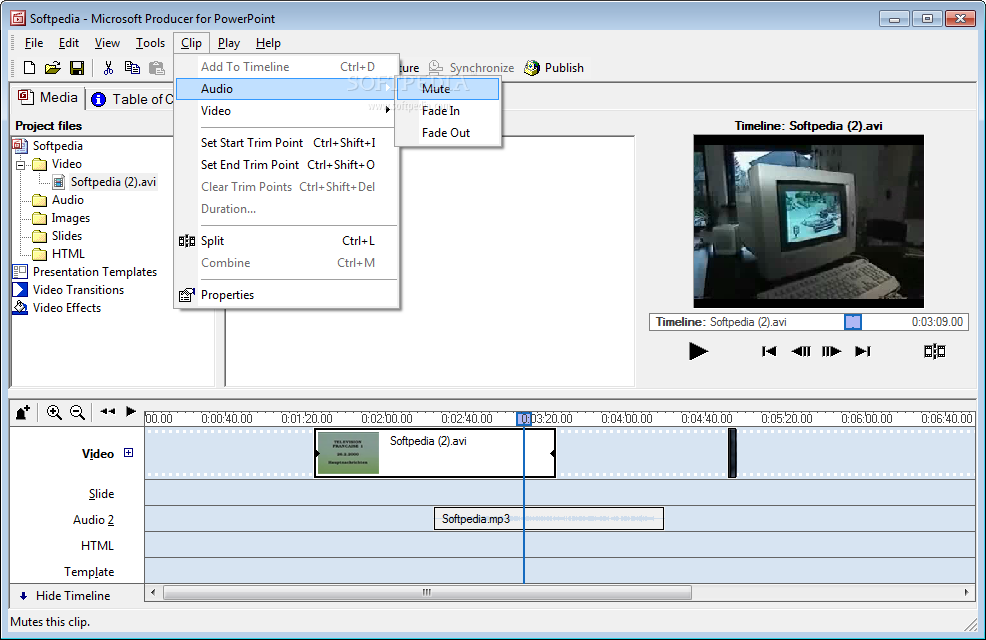Select Presentation Templates in the tree
This screenshot has width=986, height=640.
[94, 272]
